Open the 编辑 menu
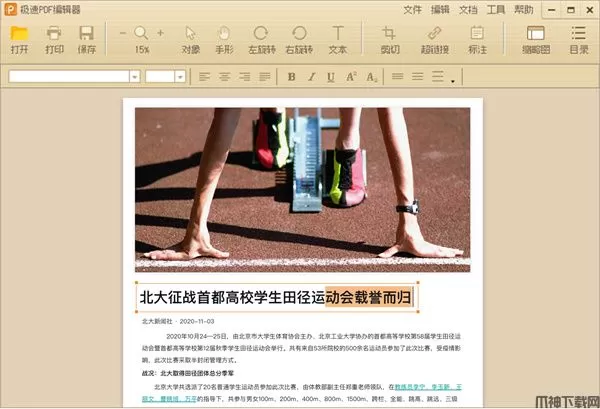The width and height of the screenshot is (600, 409). coord(440,10)
